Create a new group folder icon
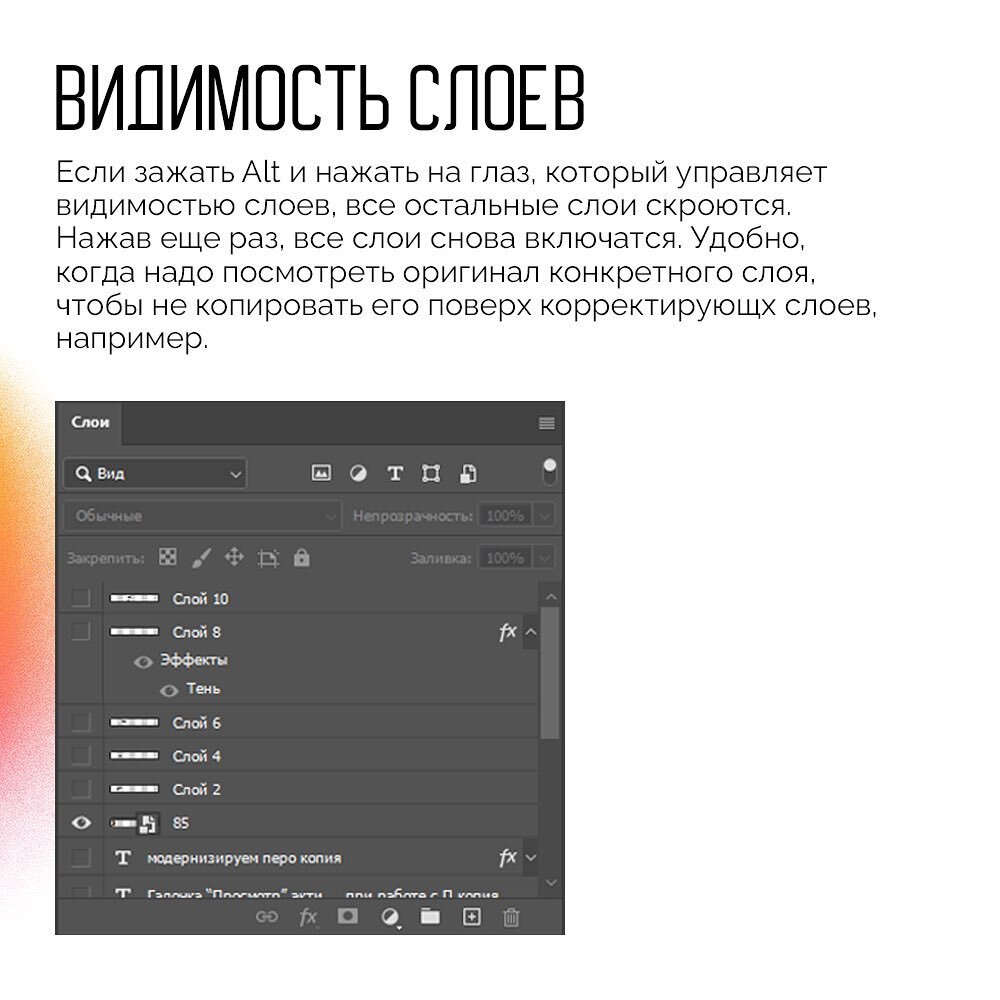 pyautogui.click(x=430, y=916)
